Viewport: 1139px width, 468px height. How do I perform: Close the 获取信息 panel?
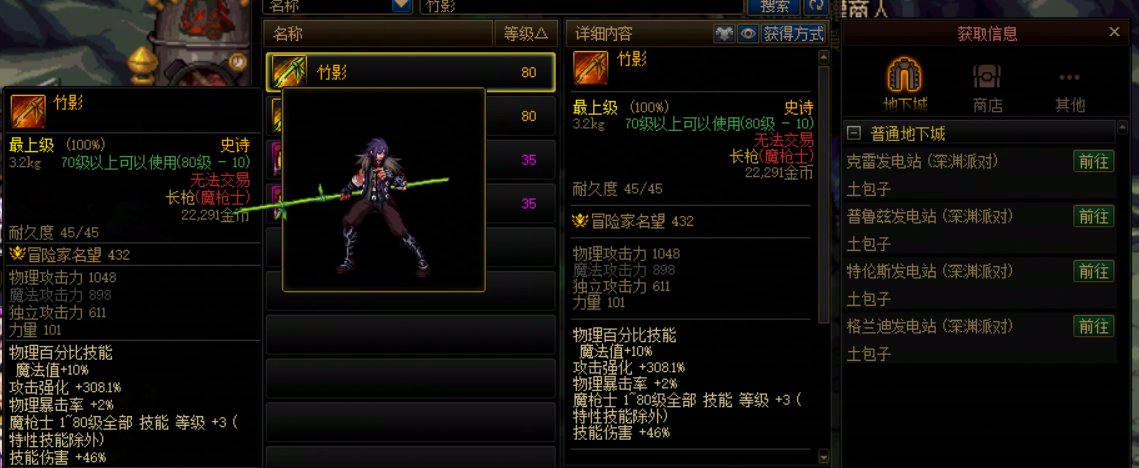(1114, 32)
